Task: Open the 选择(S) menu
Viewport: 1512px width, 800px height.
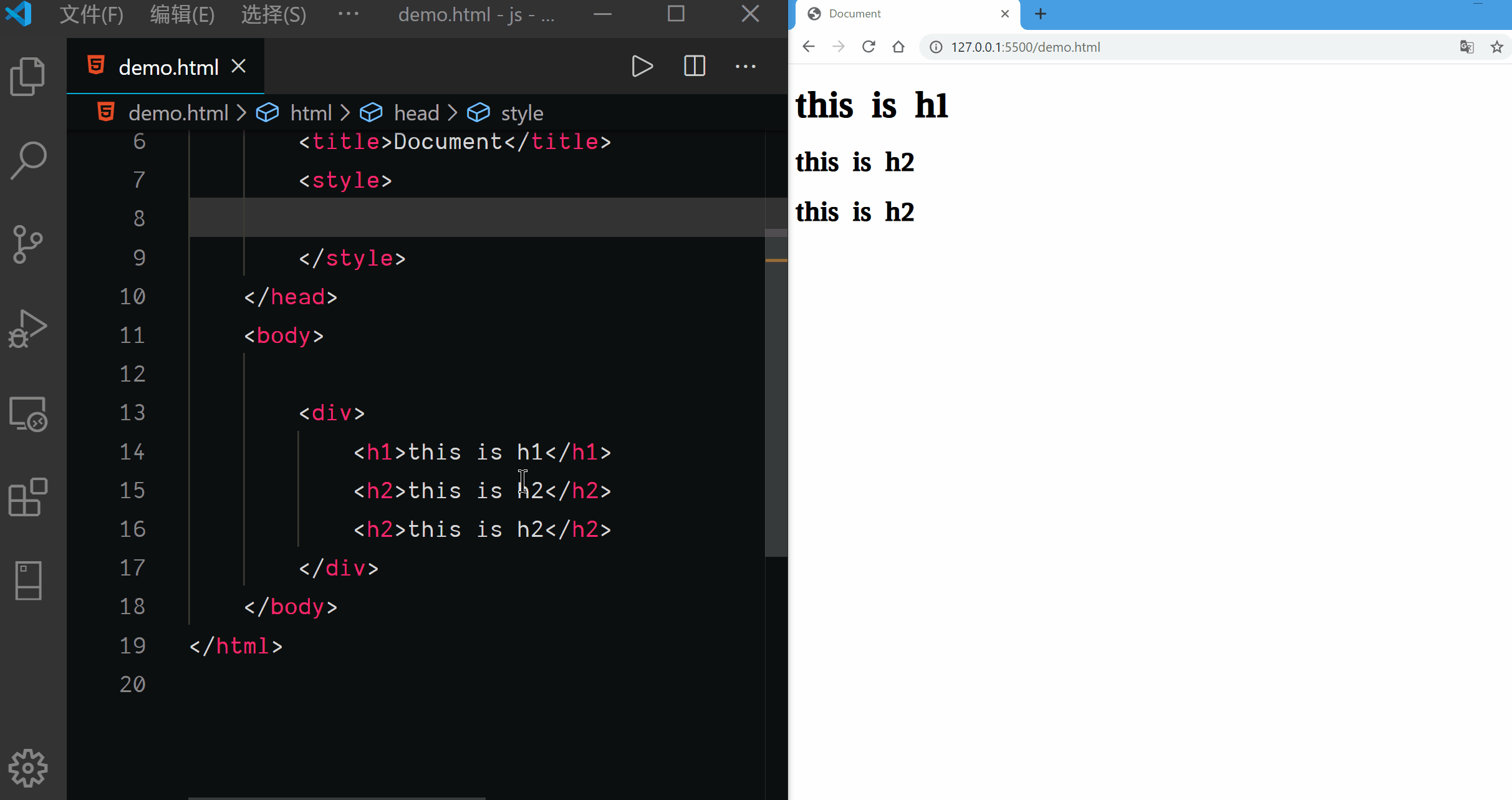Action: 273,14
